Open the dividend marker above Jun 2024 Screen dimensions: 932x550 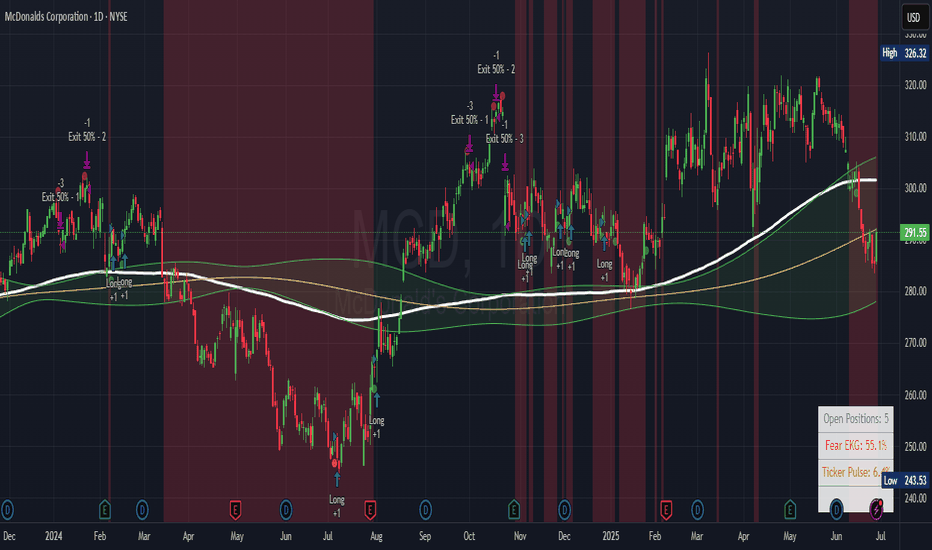pyautogui.click(x=286, y=510)
